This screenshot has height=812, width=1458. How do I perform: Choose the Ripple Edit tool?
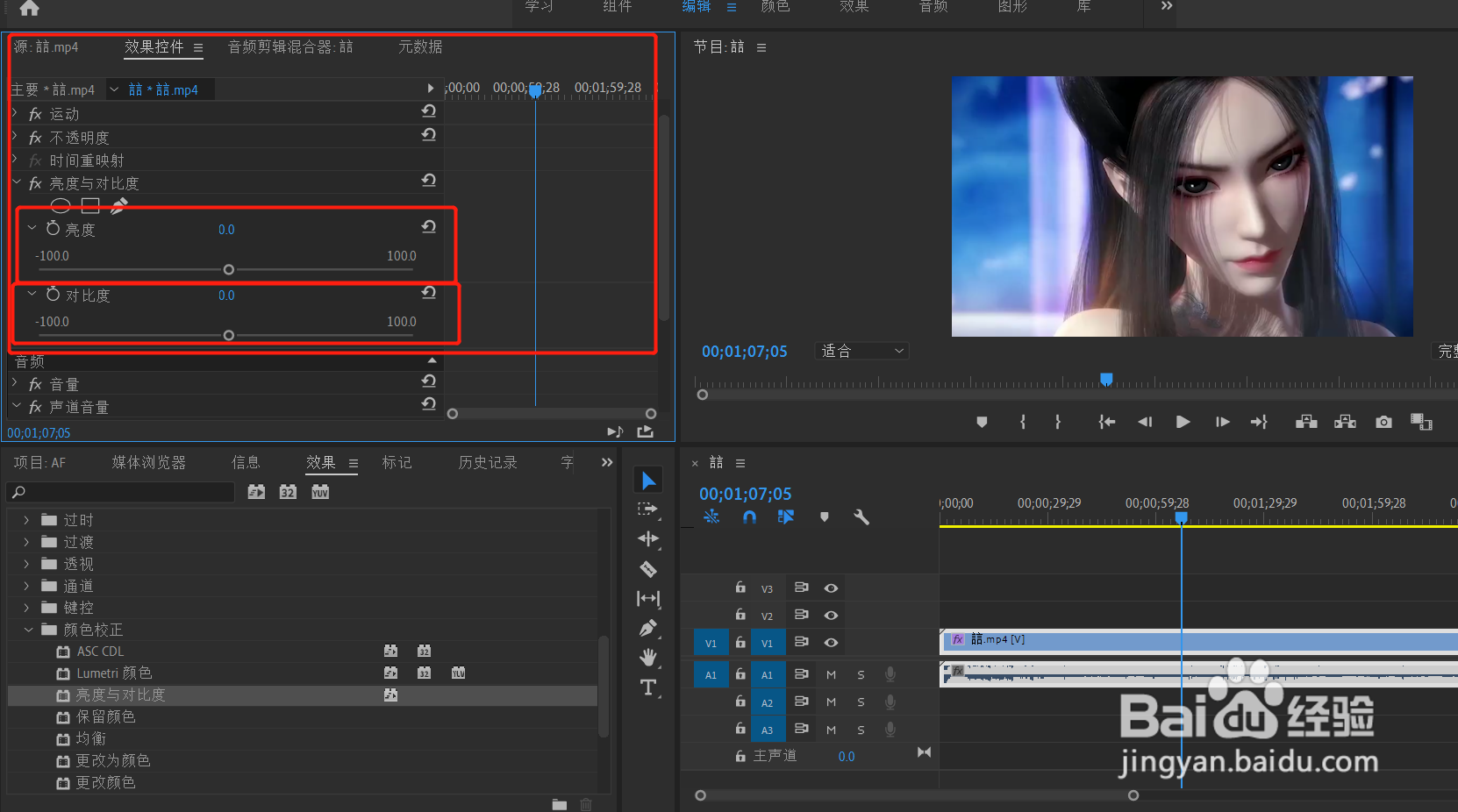[x=648, y=538]
